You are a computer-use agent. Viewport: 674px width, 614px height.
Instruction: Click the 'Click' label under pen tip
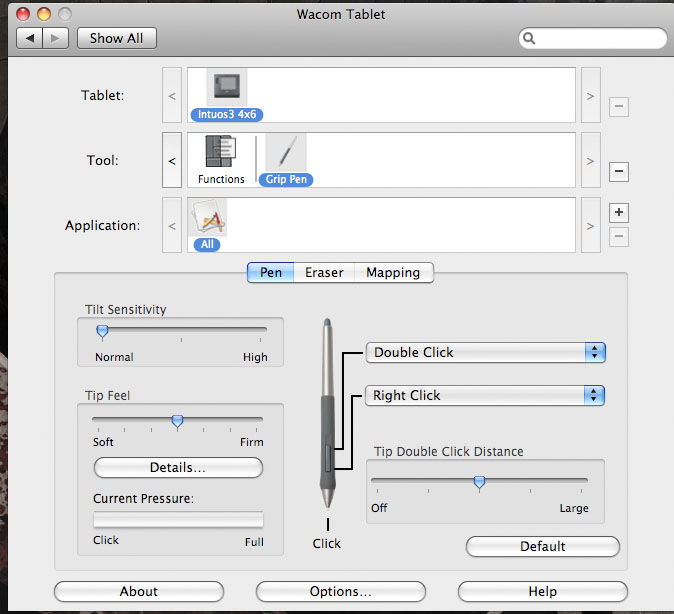click(327, 543)
